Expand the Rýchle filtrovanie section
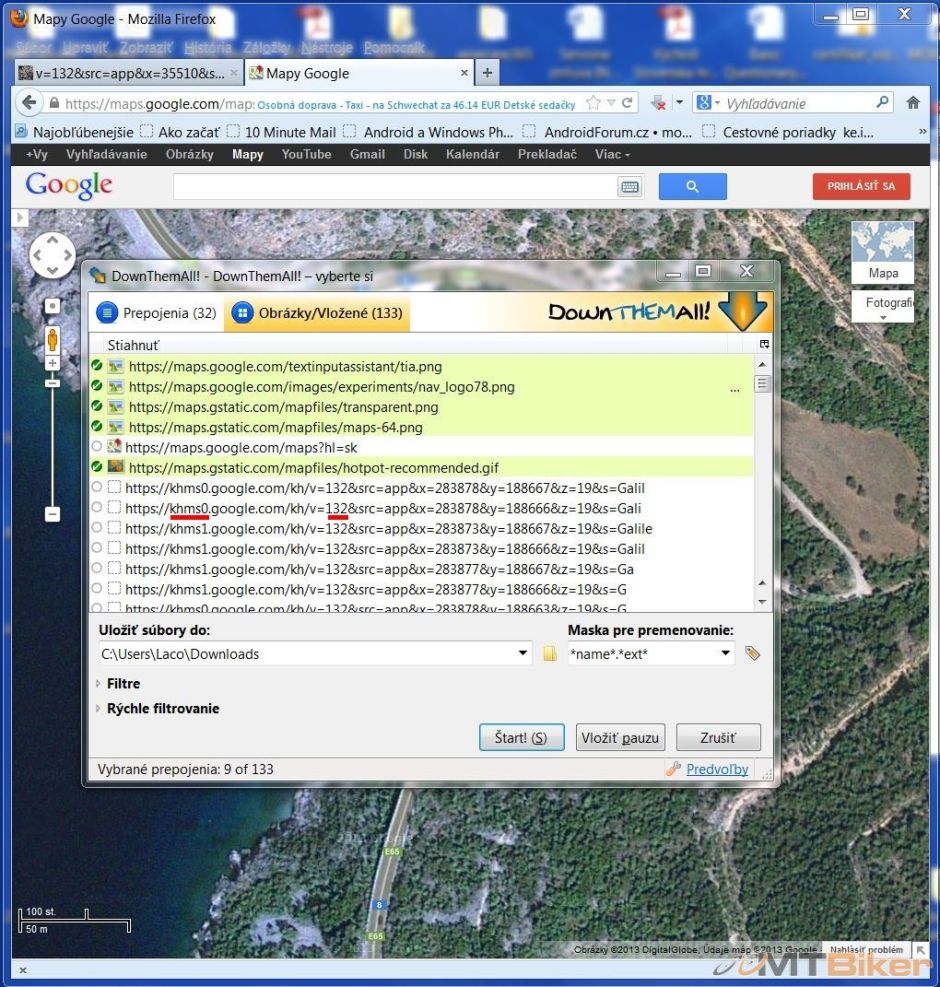 (98, 709)
